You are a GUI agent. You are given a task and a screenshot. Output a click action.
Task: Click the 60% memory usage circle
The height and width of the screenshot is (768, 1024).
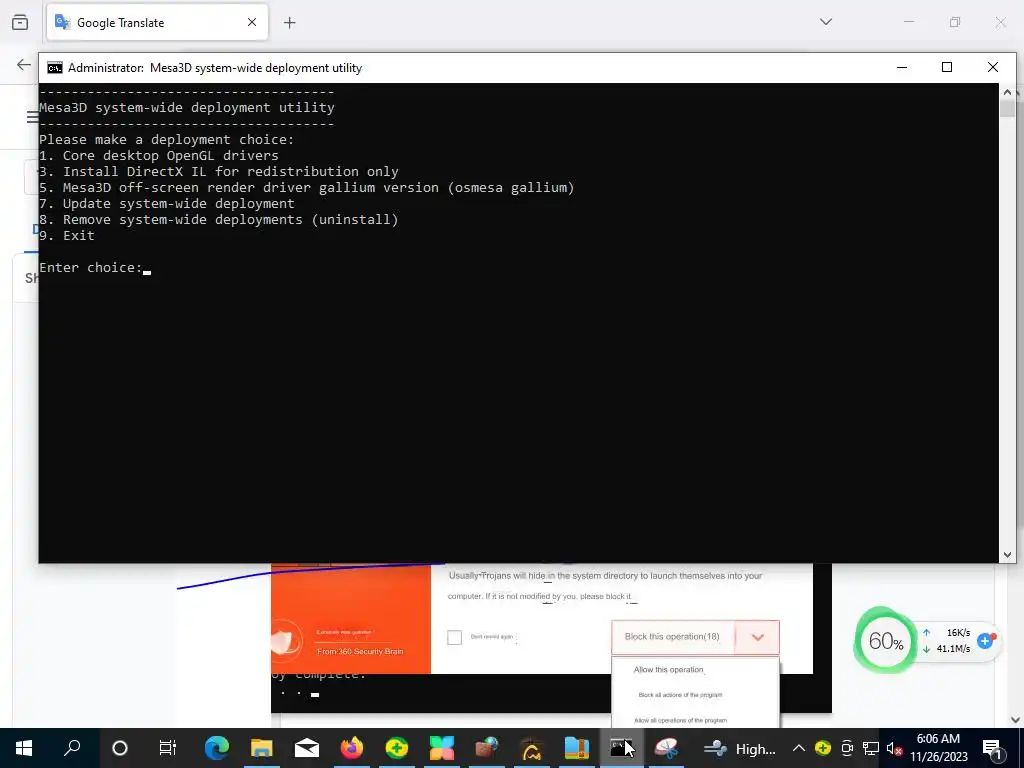click(886, 641)
